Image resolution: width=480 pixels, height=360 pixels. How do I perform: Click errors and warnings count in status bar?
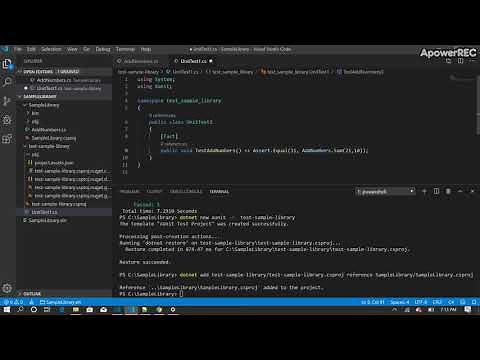[x=13, y=302]
